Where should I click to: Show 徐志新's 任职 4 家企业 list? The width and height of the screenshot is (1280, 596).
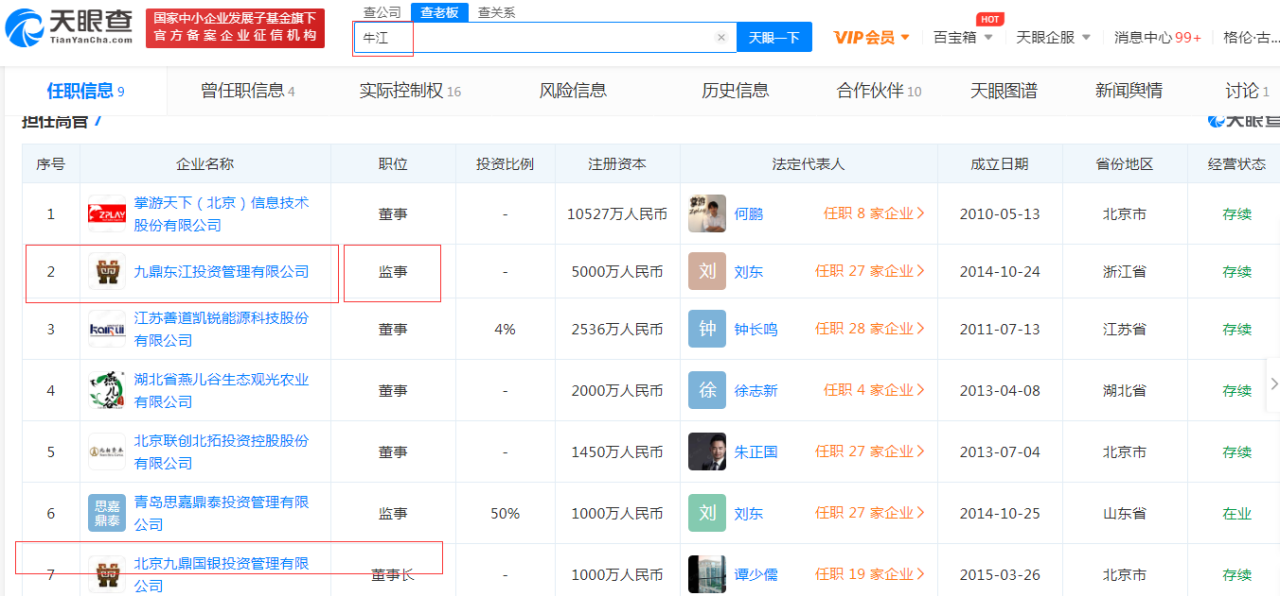click(874, 390)
